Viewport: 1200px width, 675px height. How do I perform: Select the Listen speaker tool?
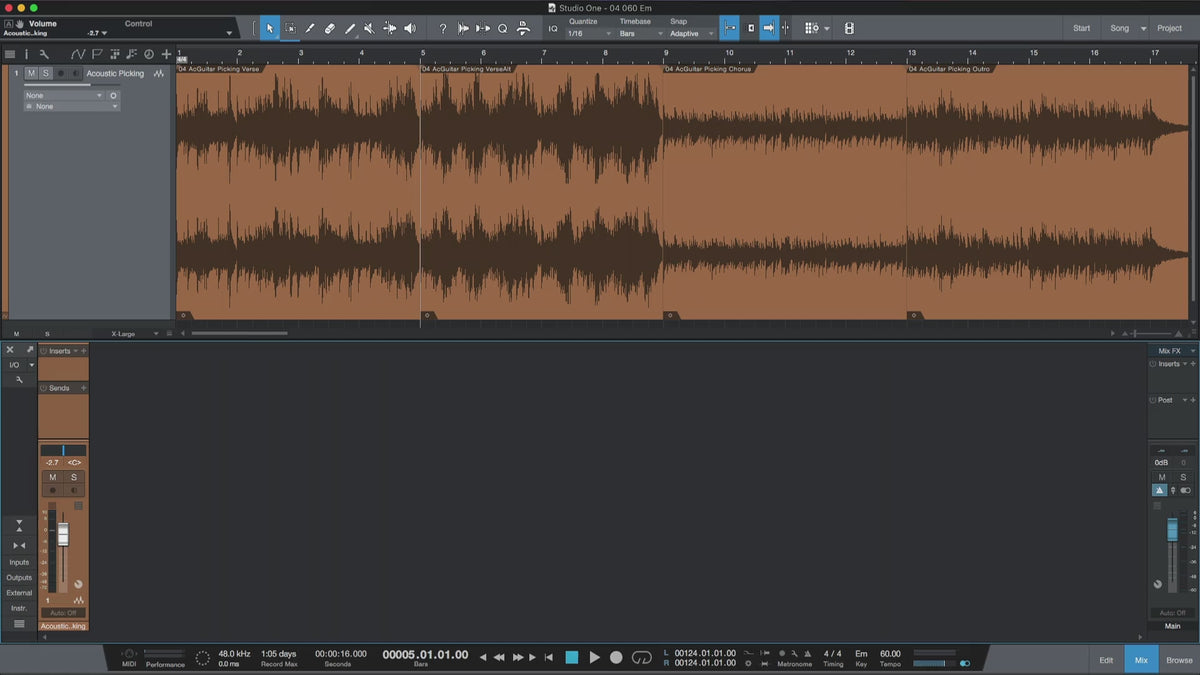pyautogui.click(x=409, y=29)
